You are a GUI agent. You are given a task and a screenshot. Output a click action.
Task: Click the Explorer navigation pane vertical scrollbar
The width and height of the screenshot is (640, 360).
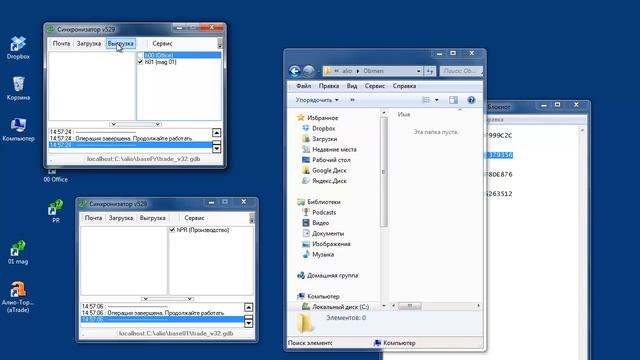click(x=384, y=171)
